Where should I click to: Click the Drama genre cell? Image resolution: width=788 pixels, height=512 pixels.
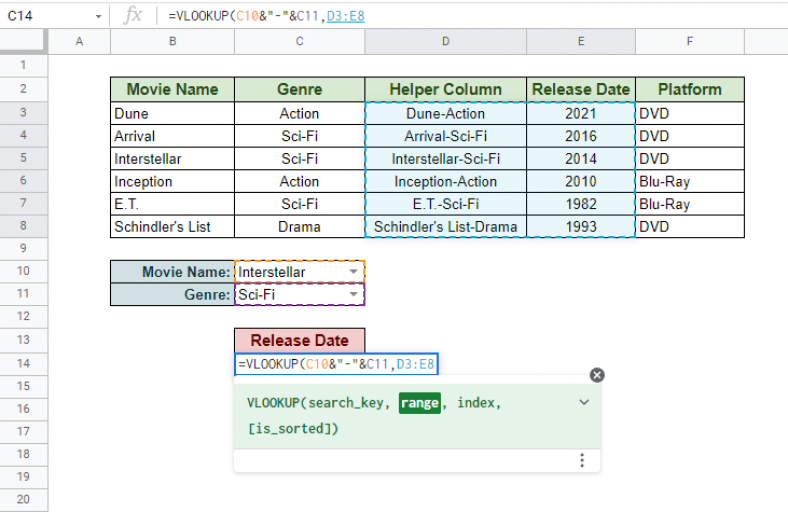point(300,227)
